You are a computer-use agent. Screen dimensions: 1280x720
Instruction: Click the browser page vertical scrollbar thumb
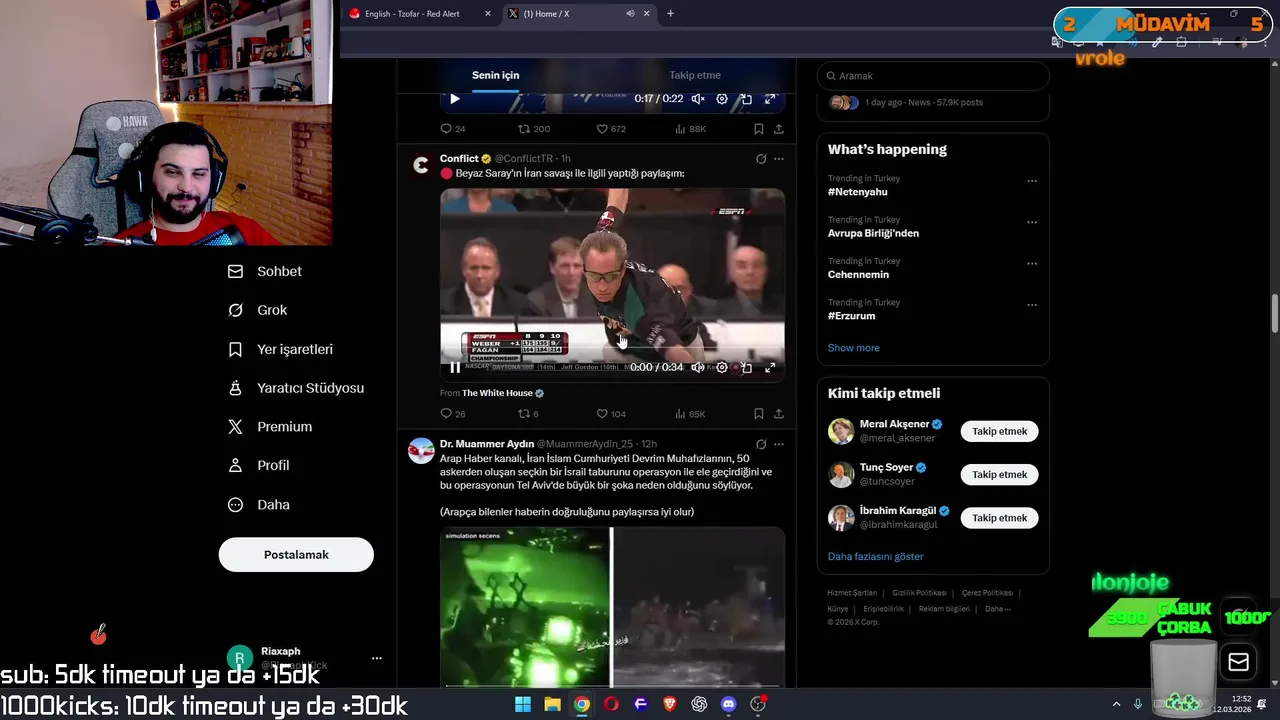[x=1274, y=315]
